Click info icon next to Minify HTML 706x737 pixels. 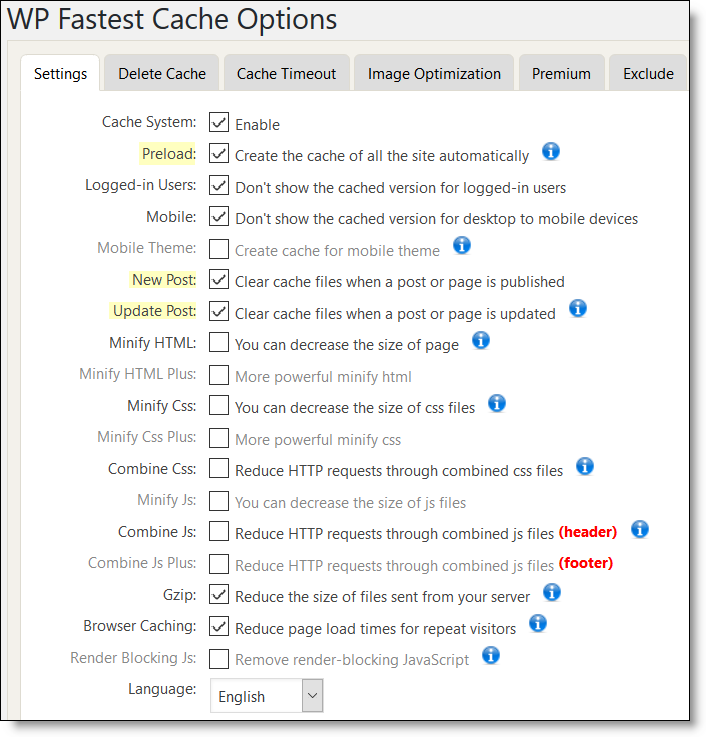480,341
